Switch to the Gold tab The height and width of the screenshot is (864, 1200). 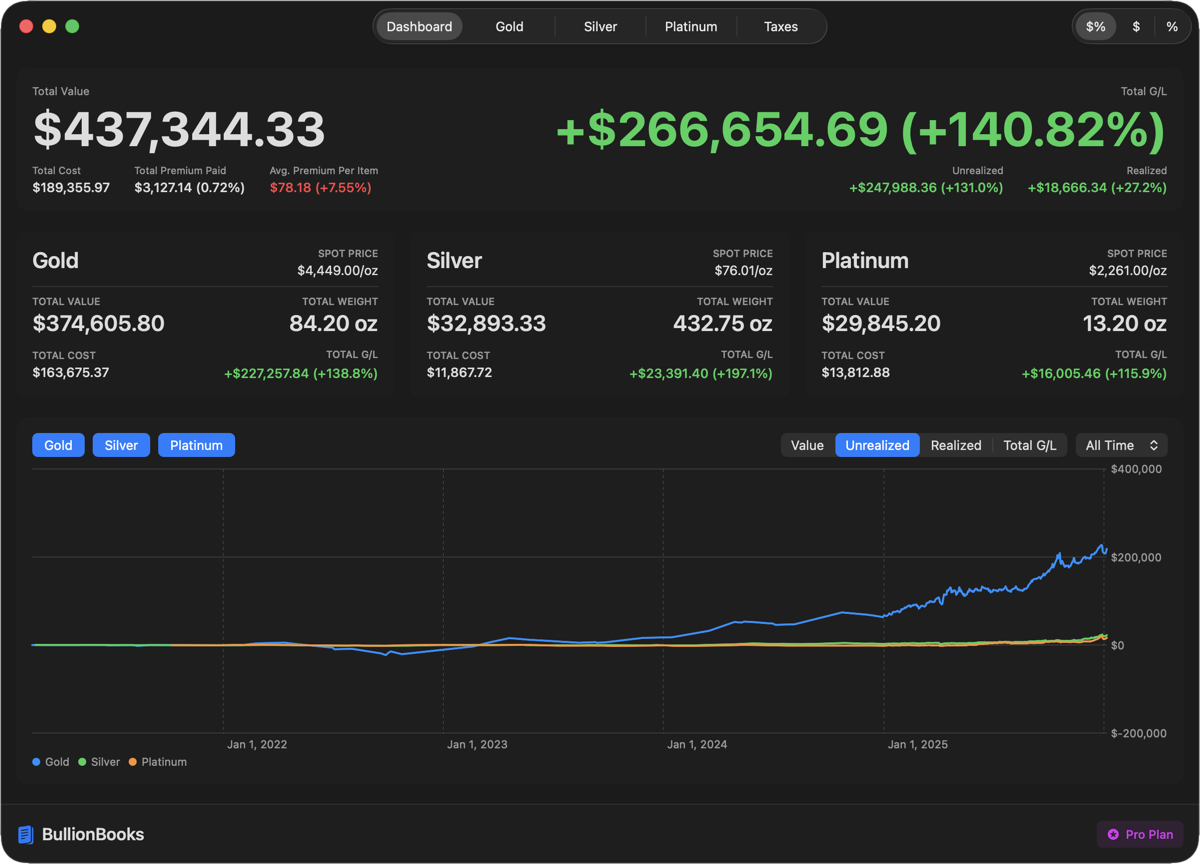click(x=509, y=27)
